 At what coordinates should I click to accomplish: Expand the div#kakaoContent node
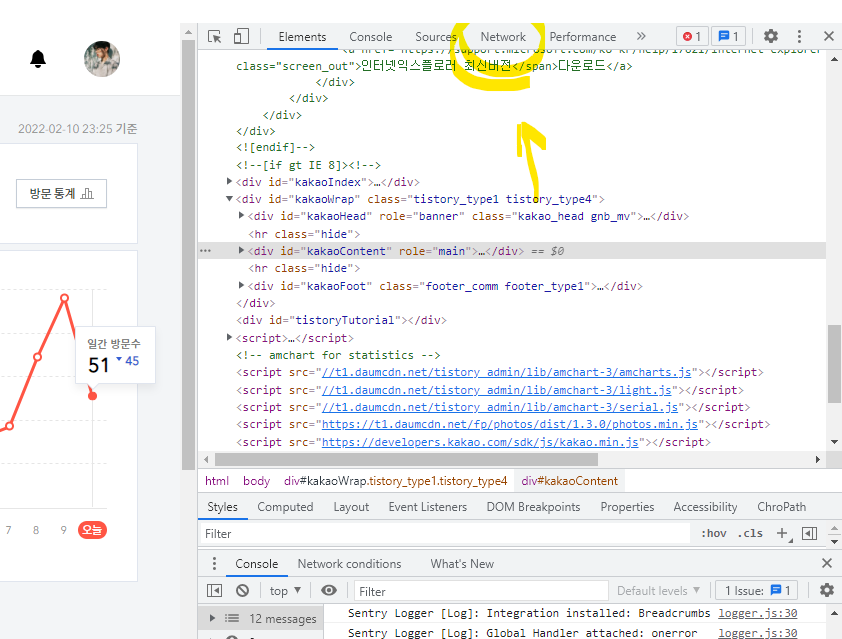241,250
